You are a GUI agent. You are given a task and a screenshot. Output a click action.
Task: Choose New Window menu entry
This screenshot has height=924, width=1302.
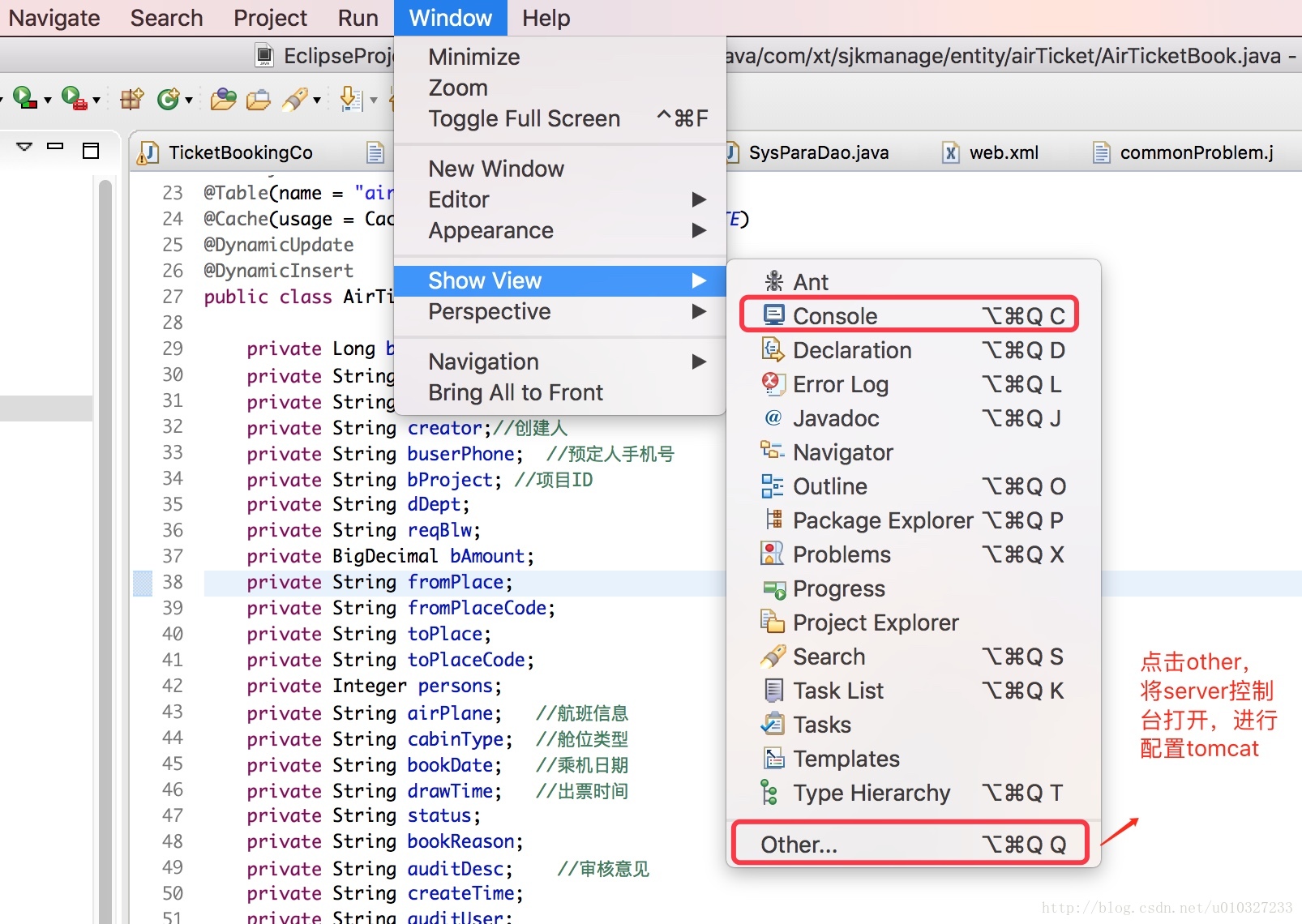coord(559,169)
